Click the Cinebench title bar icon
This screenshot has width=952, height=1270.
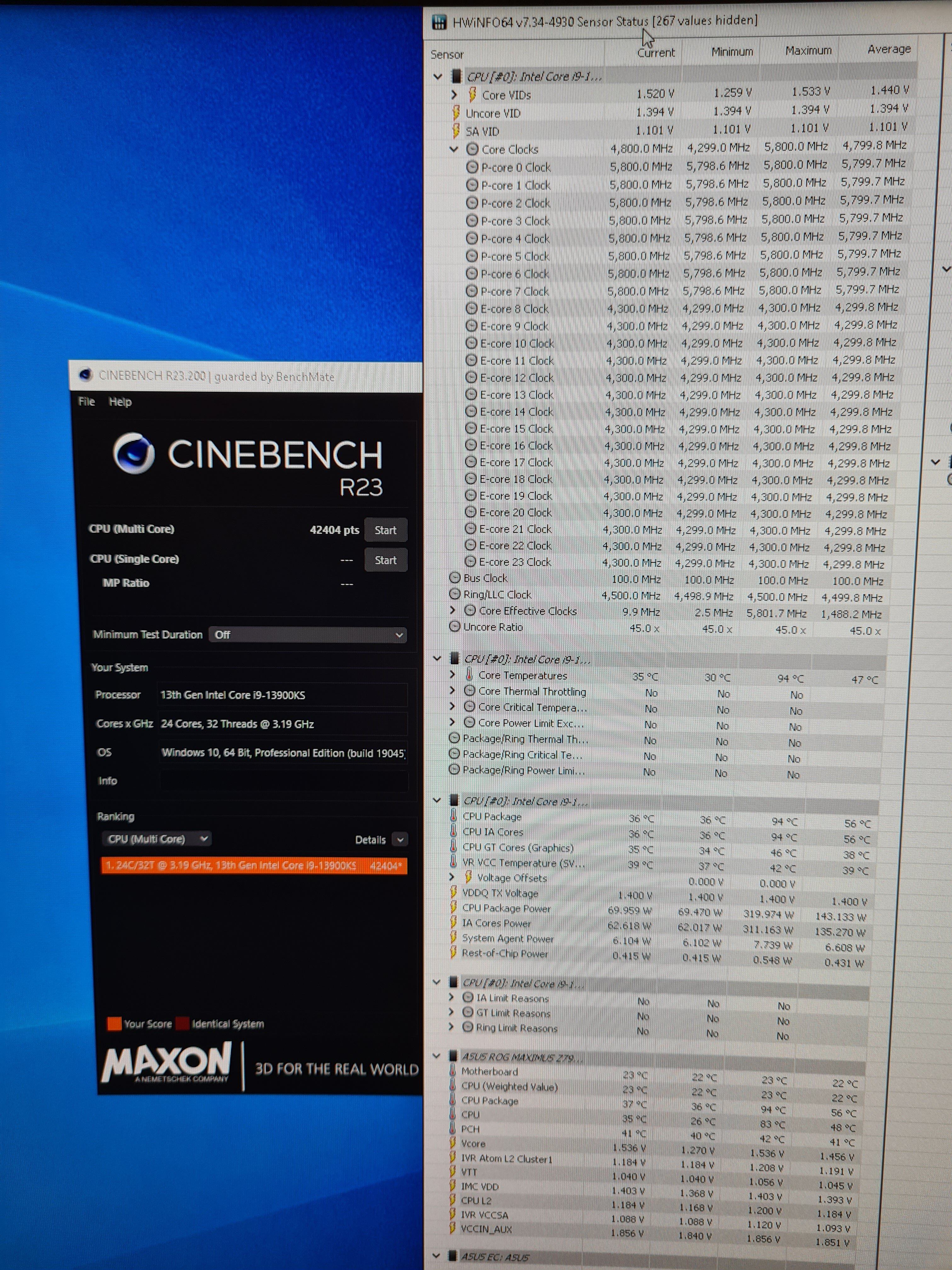(86, 375)
